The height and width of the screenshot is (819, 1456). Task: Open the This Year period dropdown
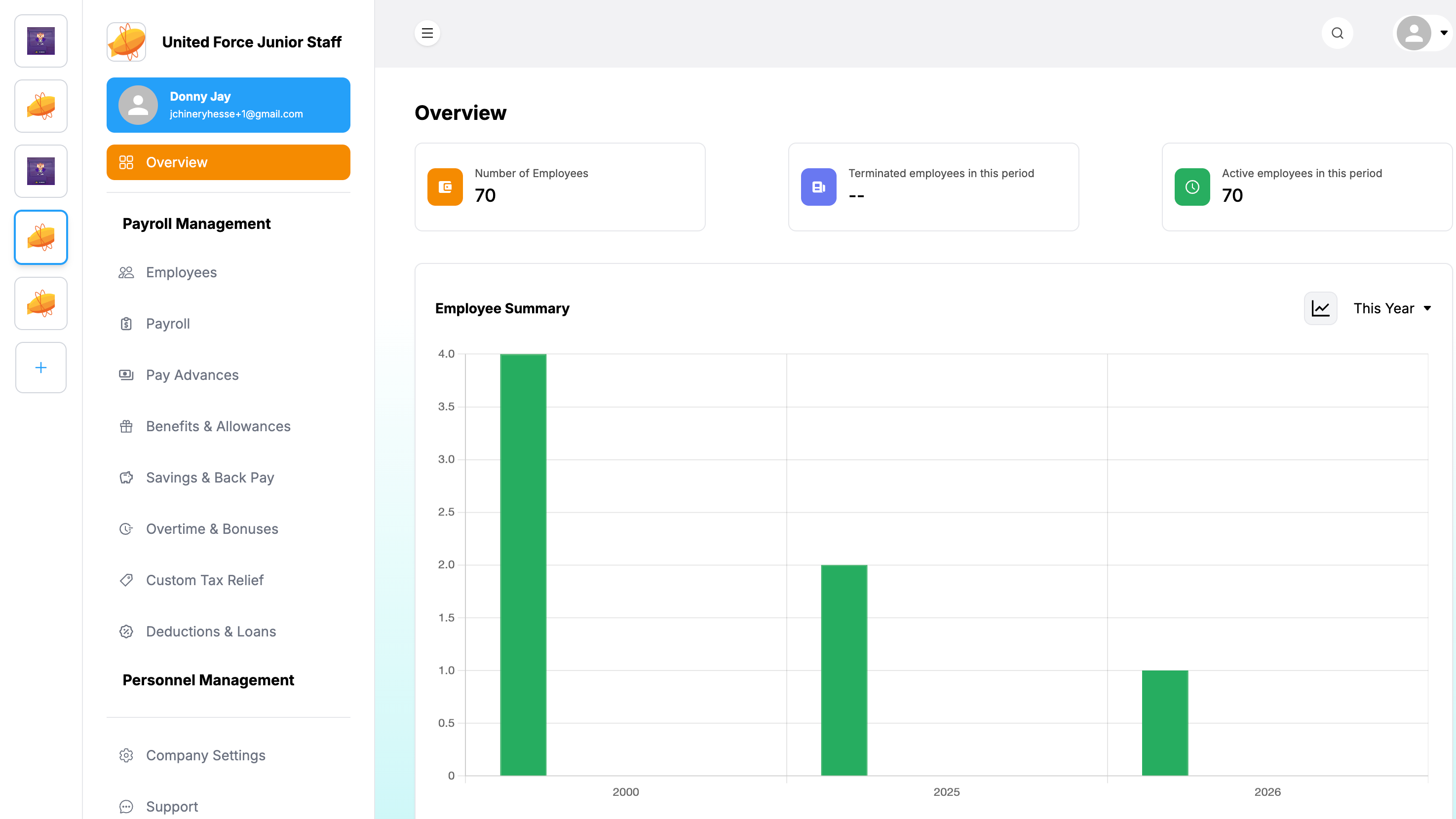tap(1392, 308)
